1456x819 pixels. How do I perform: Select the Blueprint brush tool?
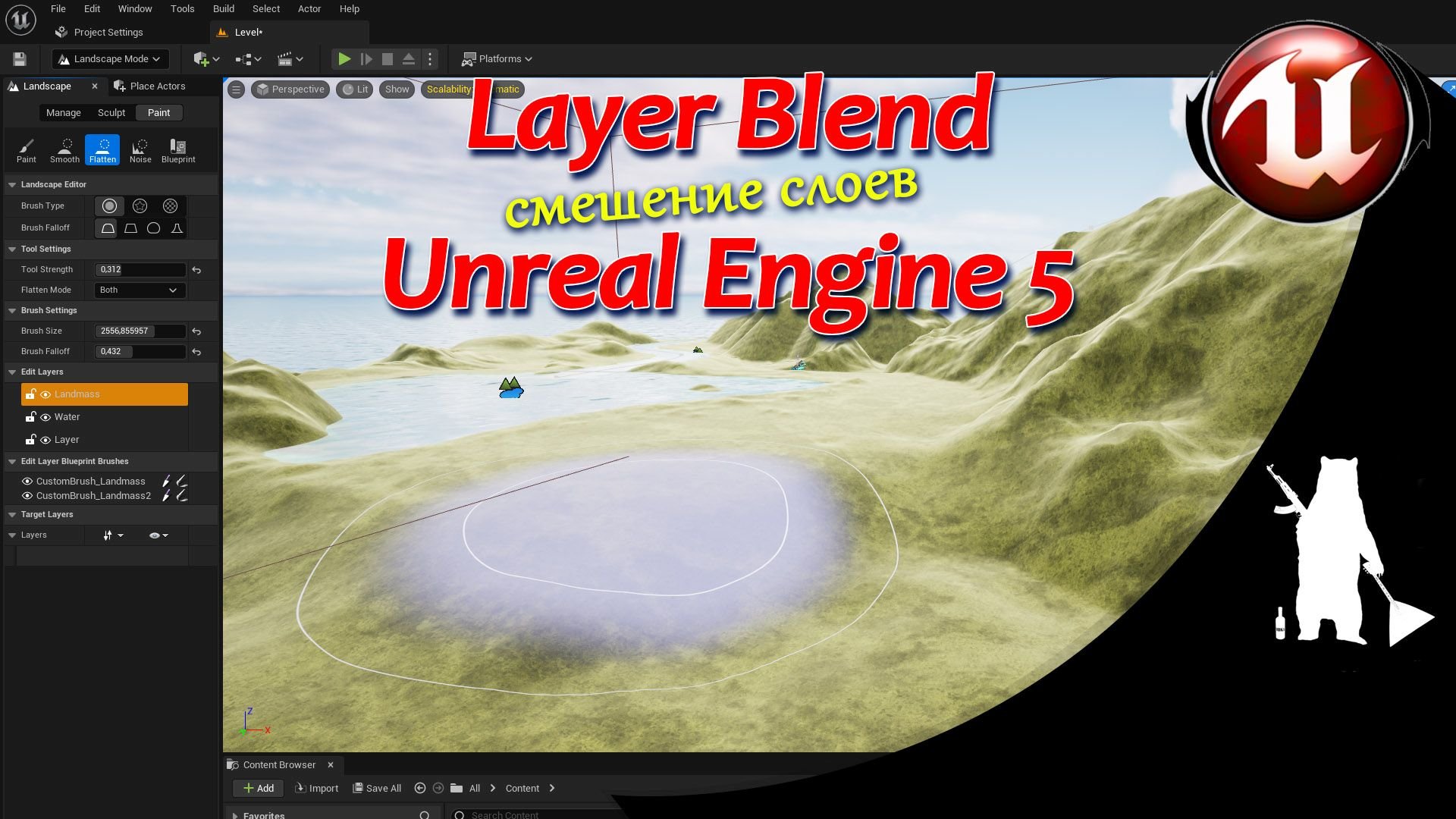(178, 150)
